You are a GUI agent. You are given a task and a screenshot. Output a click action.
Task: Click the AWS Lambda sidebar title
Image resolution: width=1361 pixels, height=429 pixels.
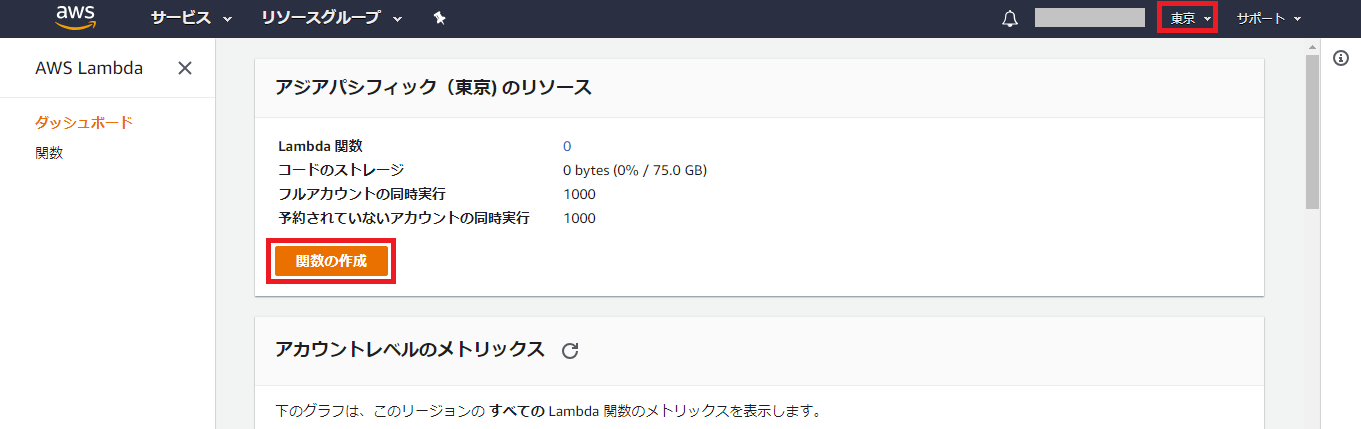coord(89,68)
